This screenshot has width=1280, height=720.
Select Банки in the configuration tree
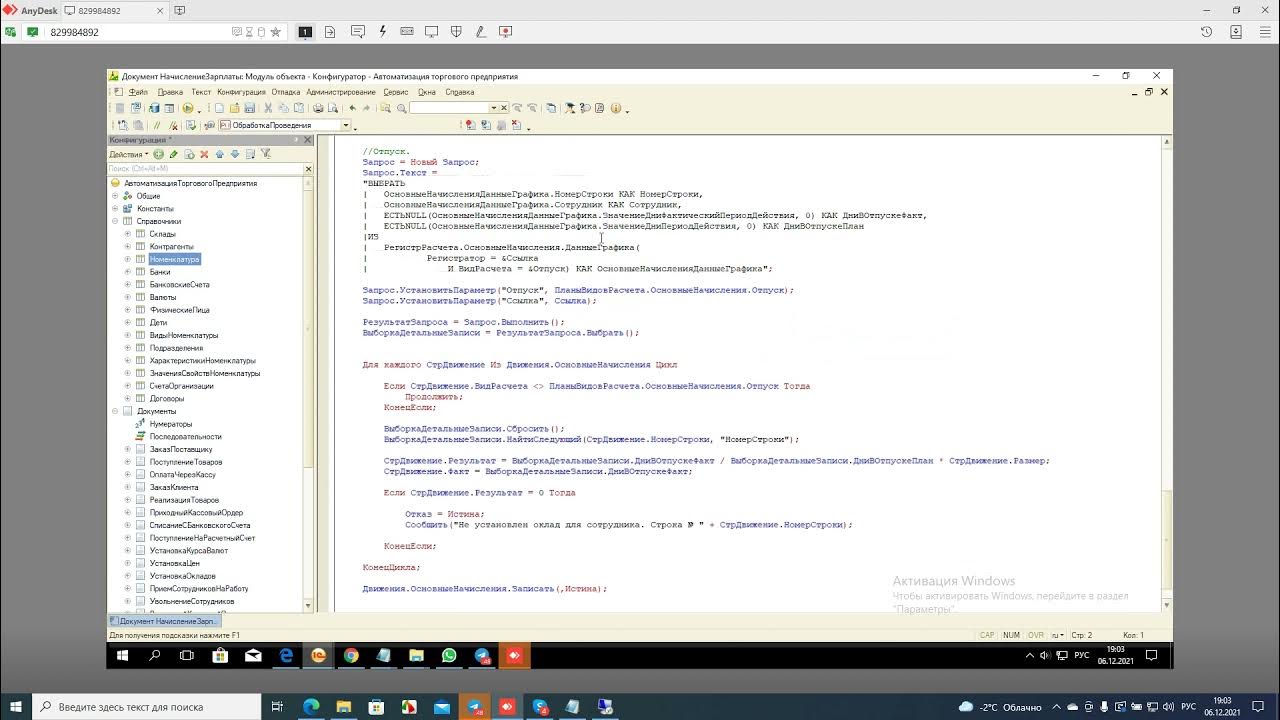click(160, 272)
